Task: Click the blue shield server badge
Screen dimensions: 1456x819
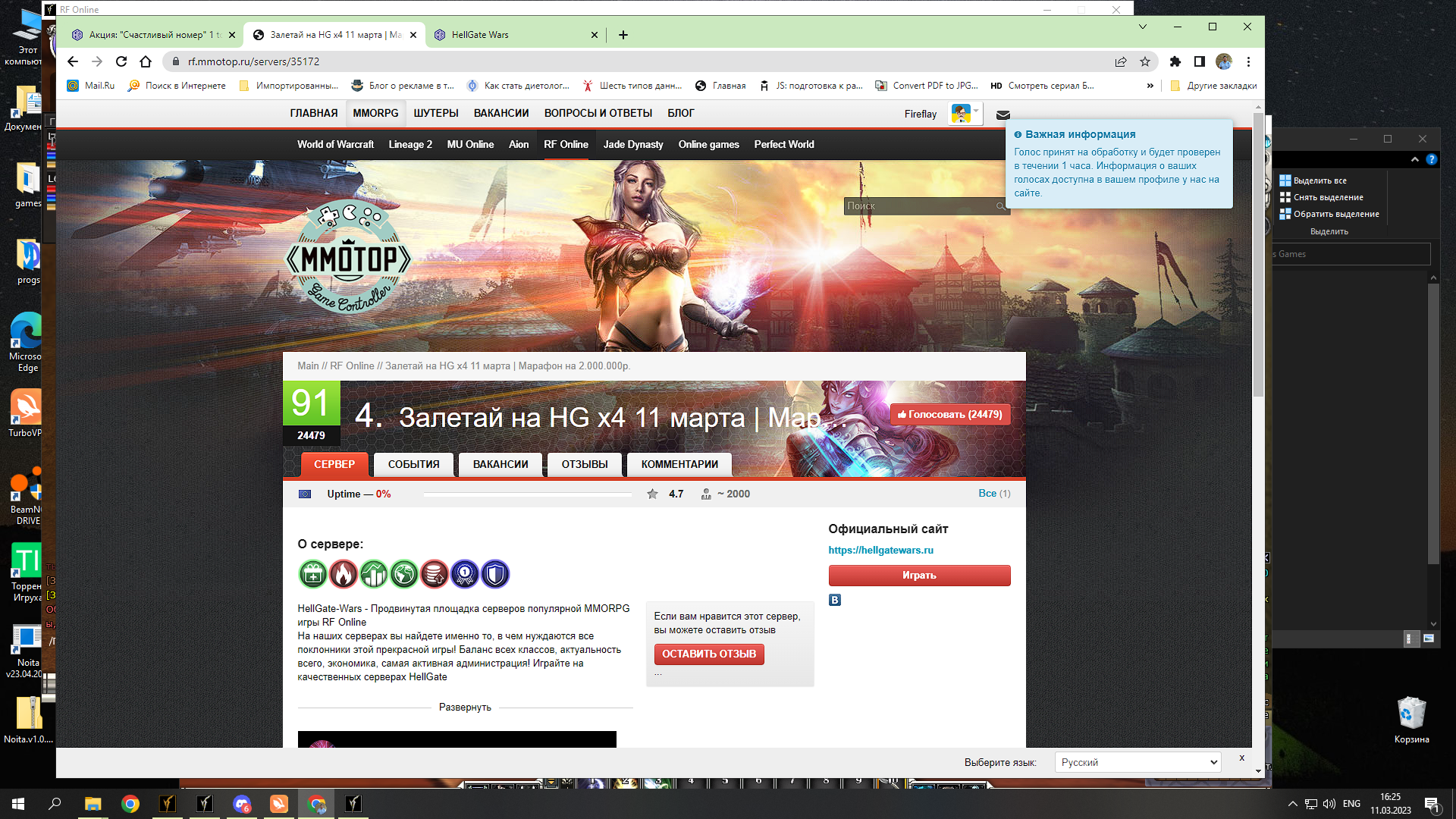Action: point(495,575)
